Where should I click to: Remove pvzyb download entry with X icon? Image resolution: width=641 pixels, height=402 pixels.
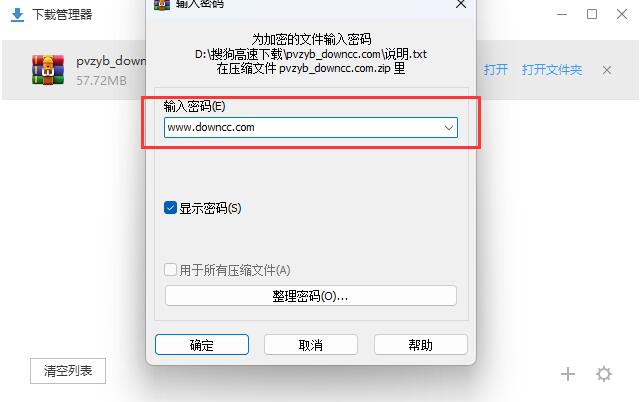coord(607,70)
